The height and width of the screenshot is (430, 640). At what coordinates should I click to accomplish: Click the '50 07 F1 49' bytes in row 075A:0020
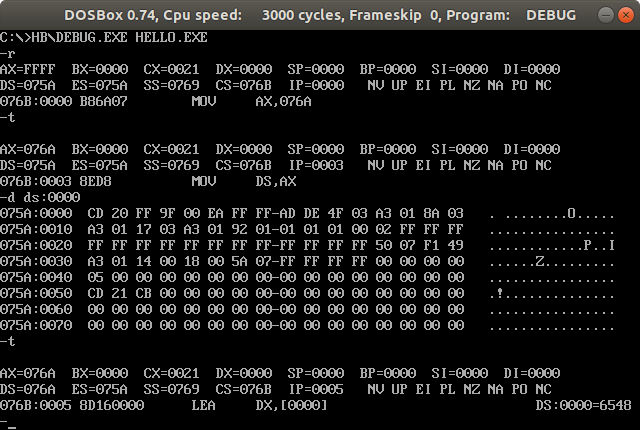(420, 245)
